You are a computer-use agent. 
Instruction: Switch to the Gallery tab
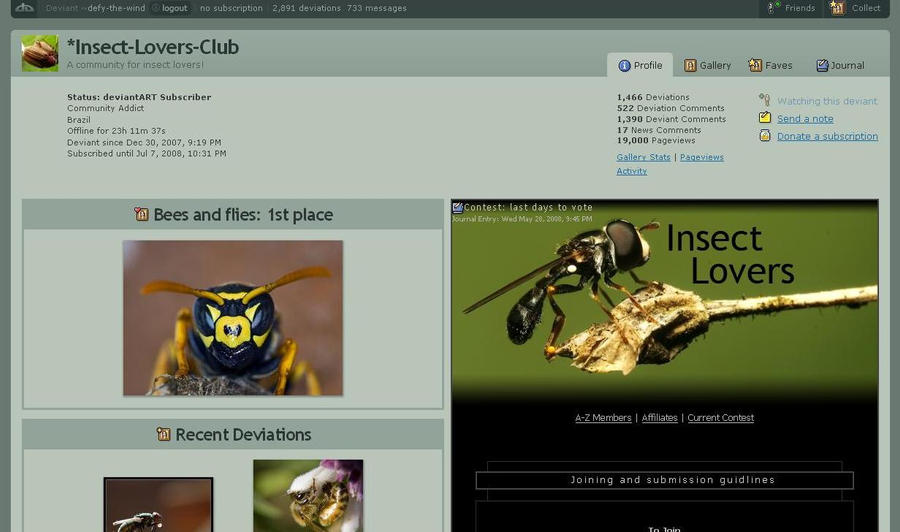pyautogui.click(x=707, y=65)
